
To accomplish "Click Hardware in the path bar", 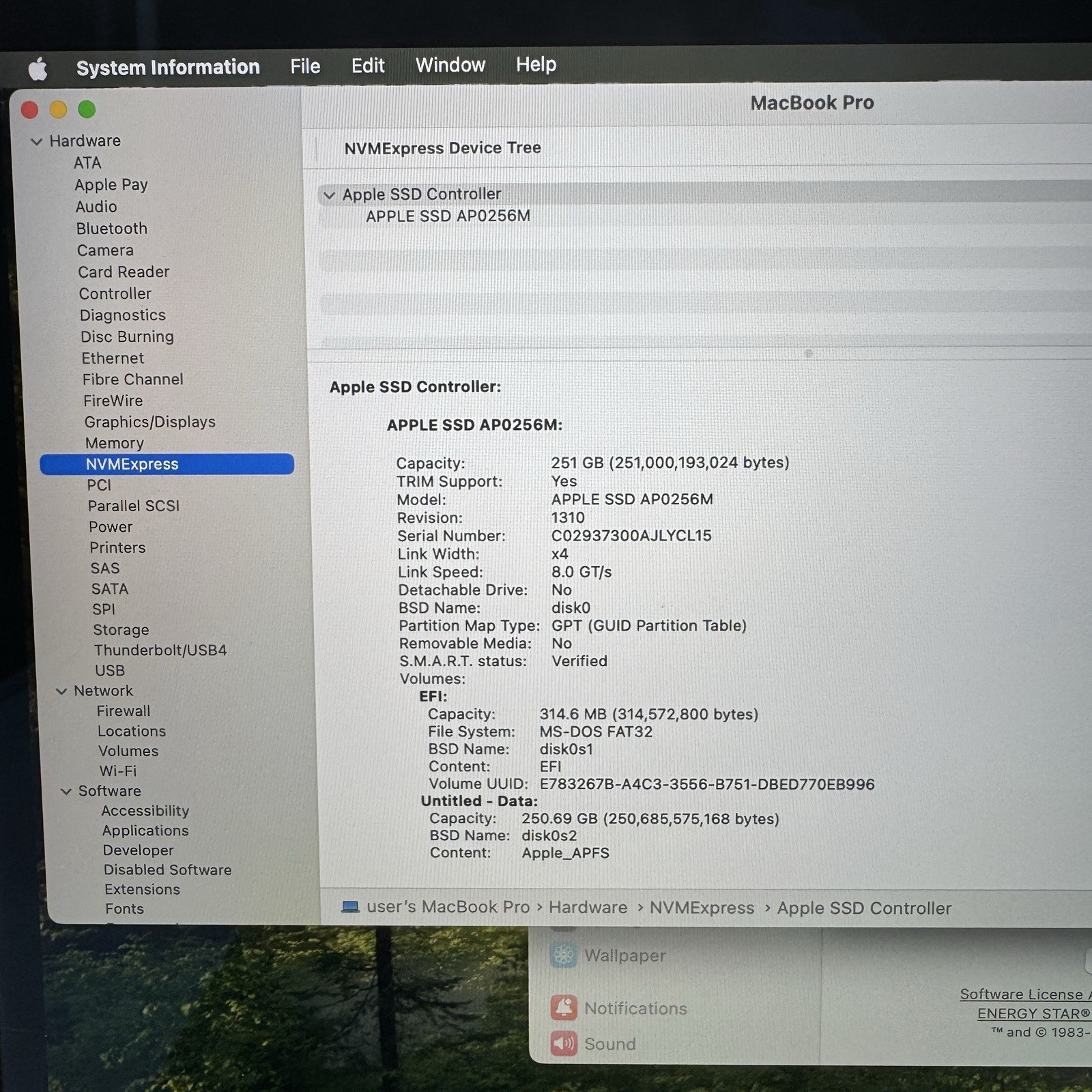I will pos(588,908).
